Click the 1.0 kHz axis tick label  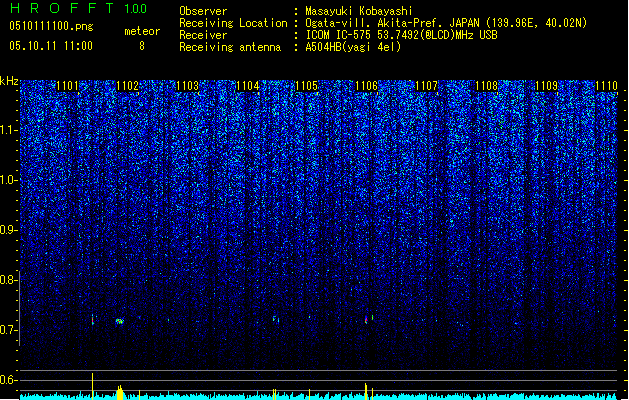tap(8, 180)
